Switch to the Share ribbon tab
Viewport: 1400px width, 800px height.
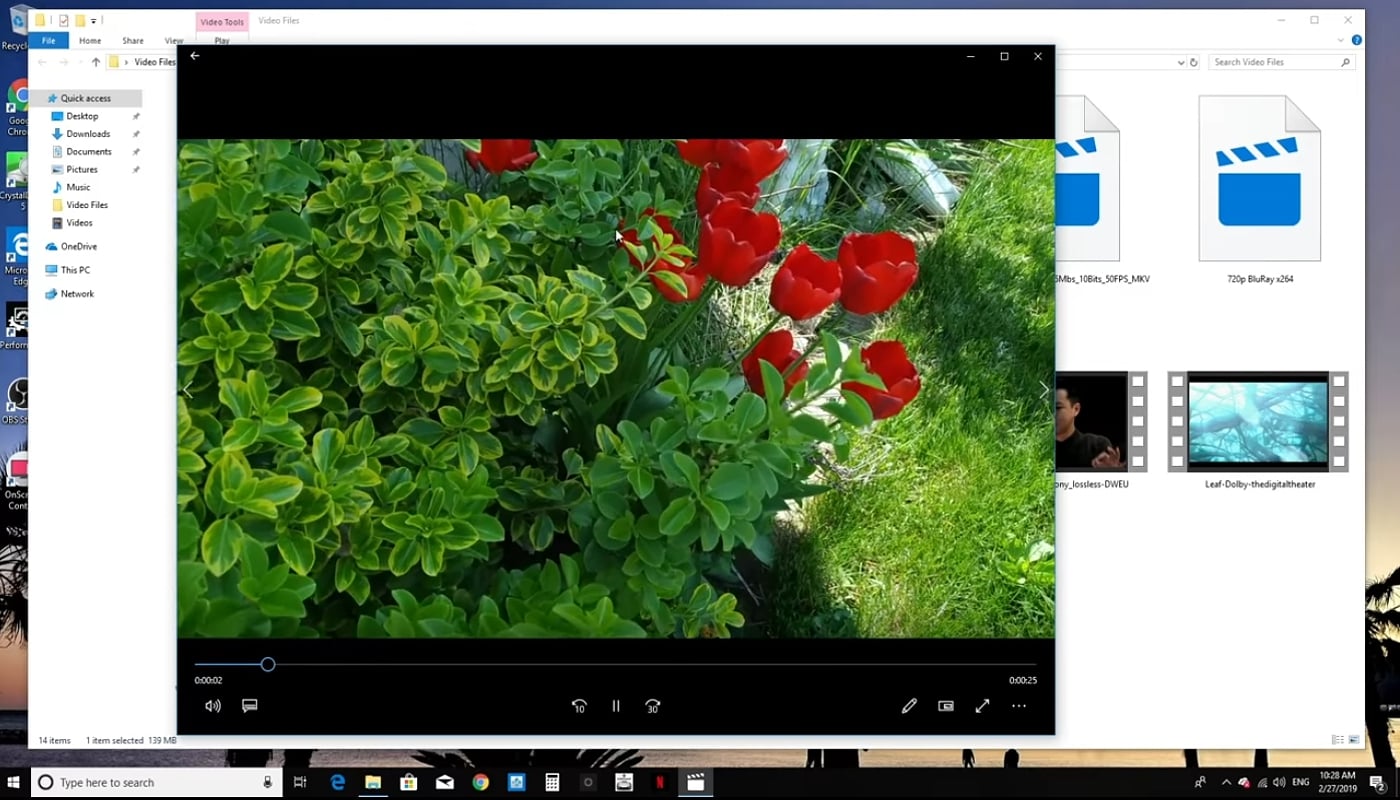133,41
